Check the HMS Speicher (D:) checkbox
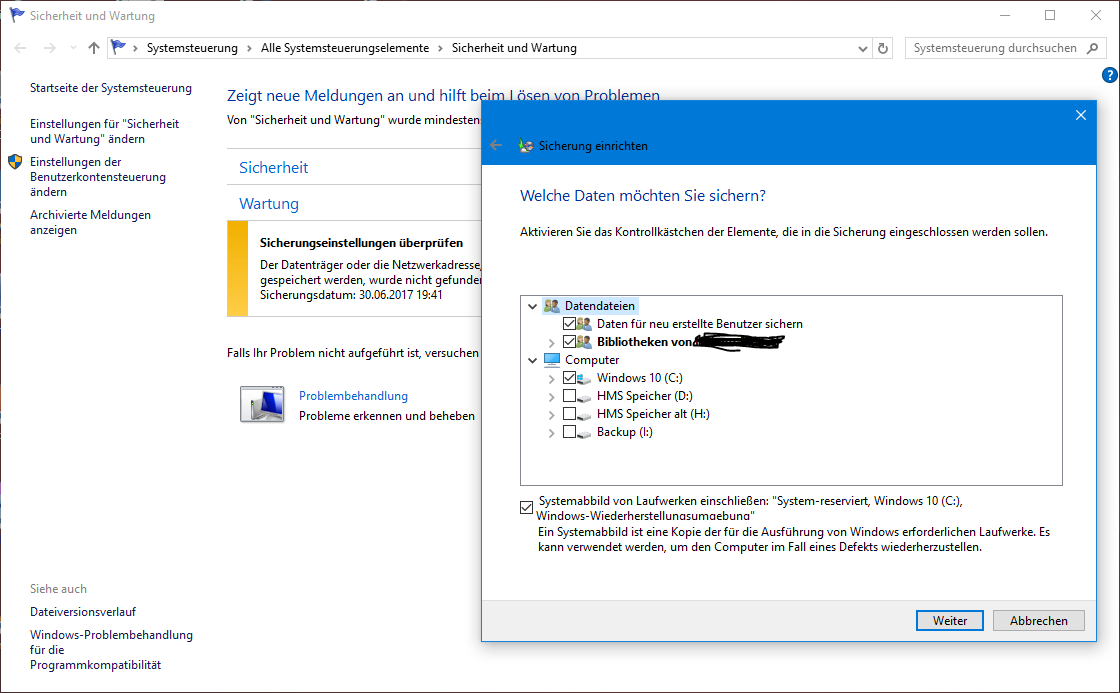 (x=569, y=395)
